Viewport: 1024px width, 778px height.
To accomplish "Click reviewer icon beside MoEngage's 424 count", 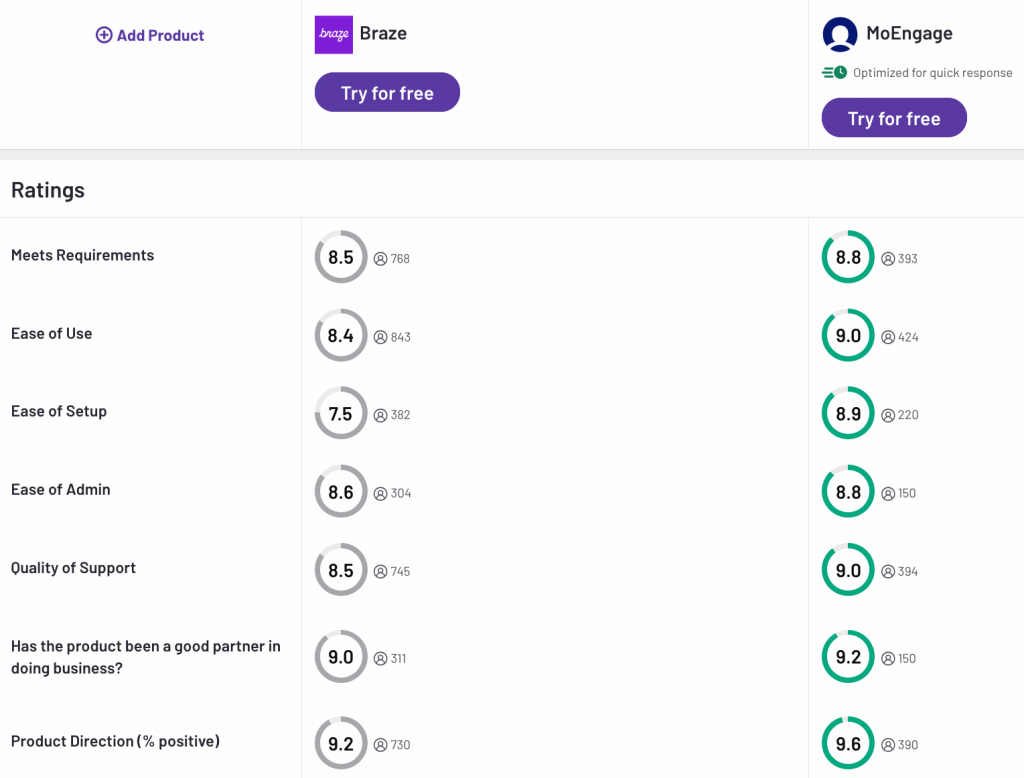I will click(x=888, y=337).
